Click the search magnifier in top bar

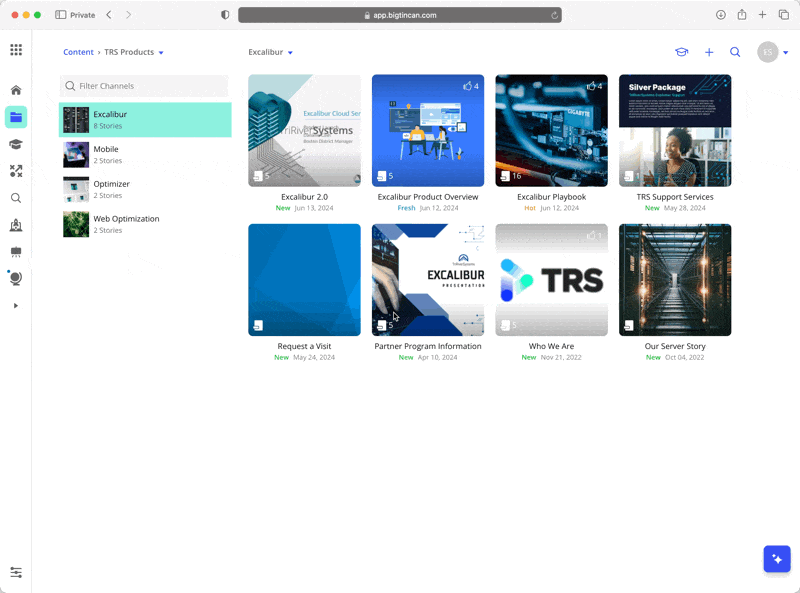pos(735,52)
